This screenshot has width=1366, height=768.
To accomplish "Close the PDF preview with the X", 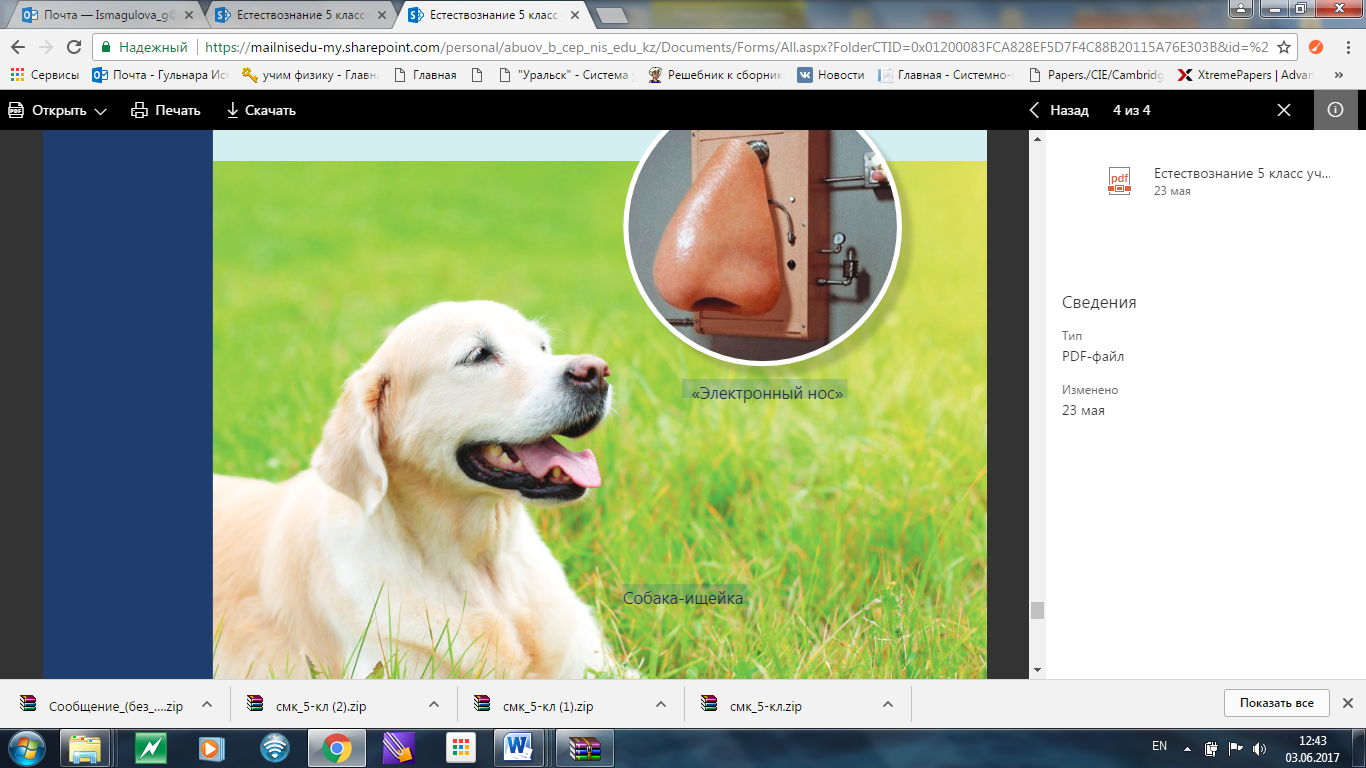I will click(x=1284, y=110).
